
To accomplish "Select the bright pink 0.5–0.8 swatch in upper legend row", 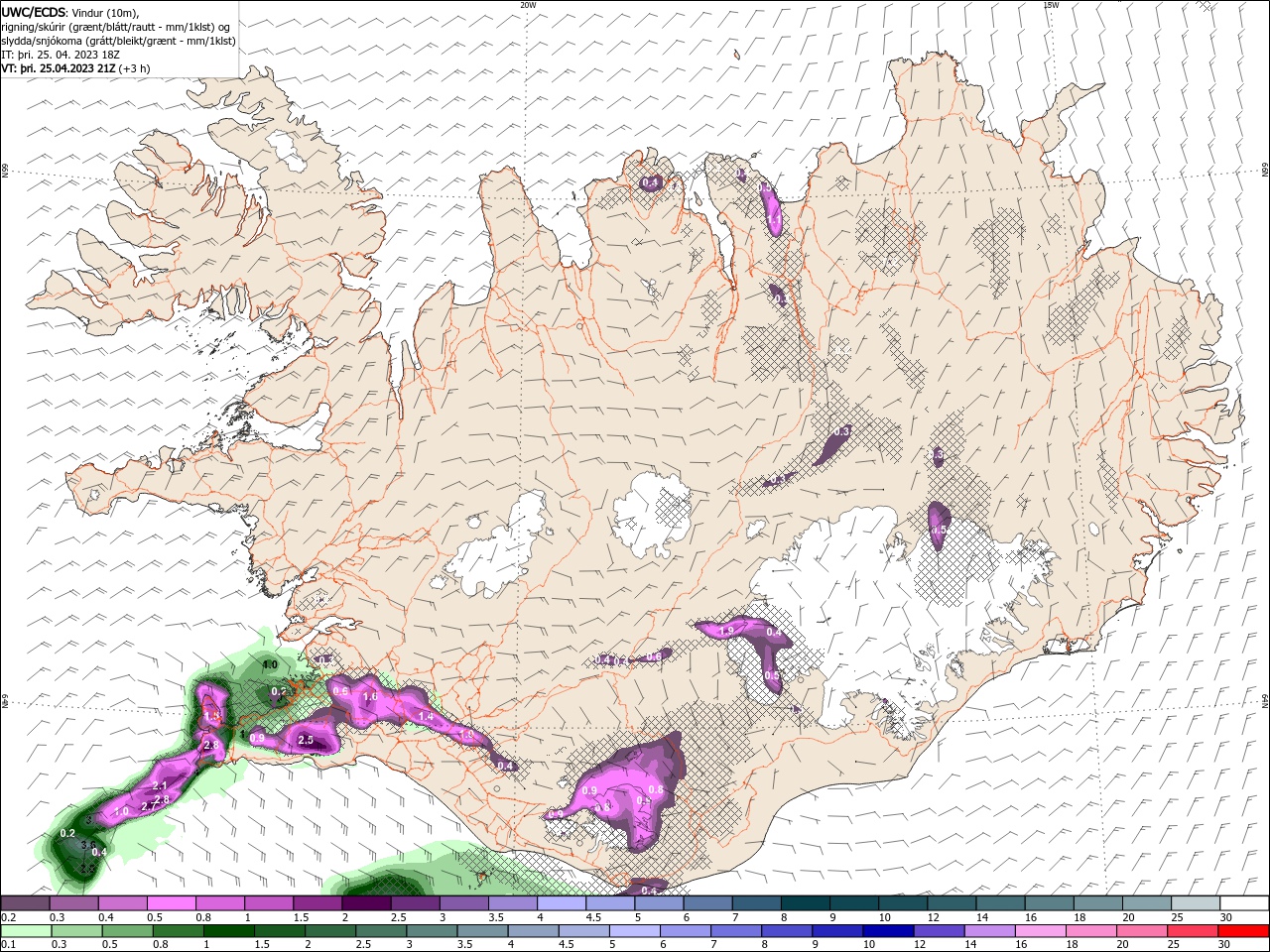I will (x=171, y=903).
